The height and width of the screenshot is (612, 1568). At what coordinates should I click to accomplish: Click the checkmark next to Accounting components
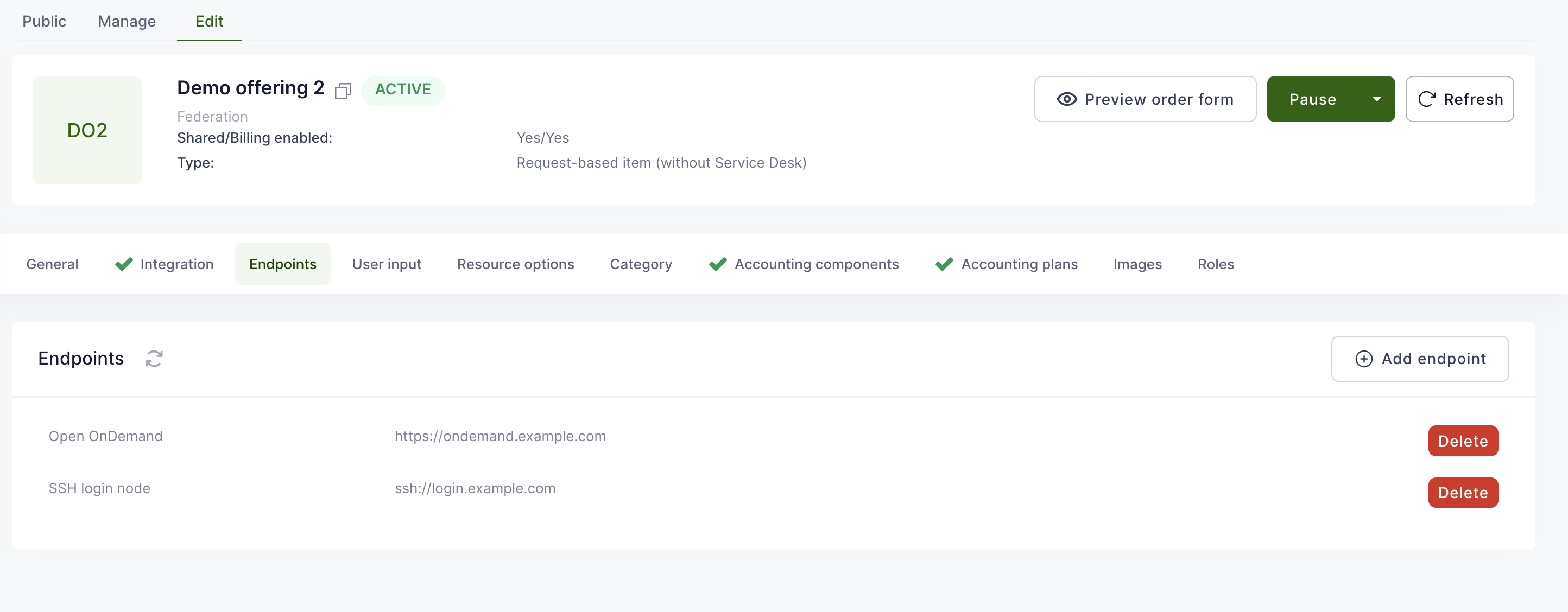point(718,264)
